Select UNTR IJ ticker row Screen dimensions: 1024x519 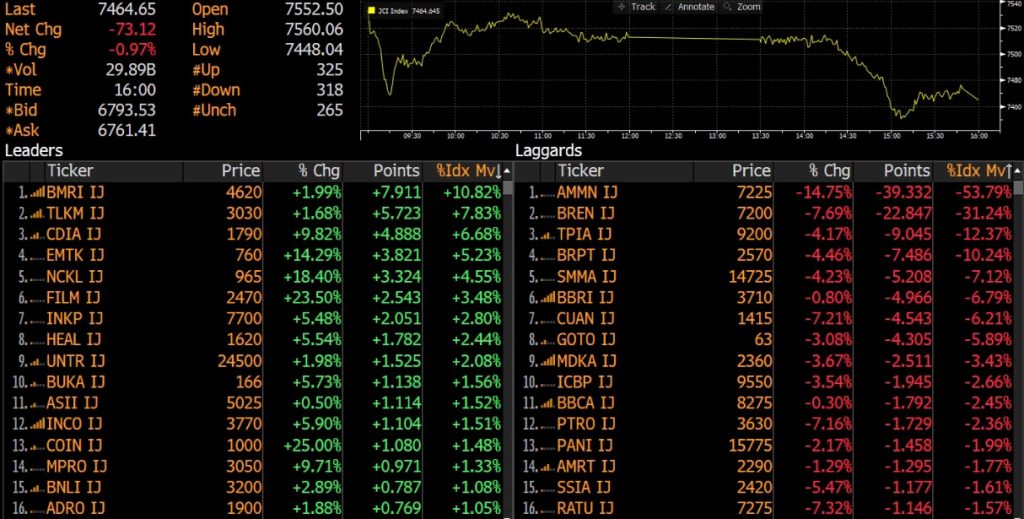click(75, 361)
